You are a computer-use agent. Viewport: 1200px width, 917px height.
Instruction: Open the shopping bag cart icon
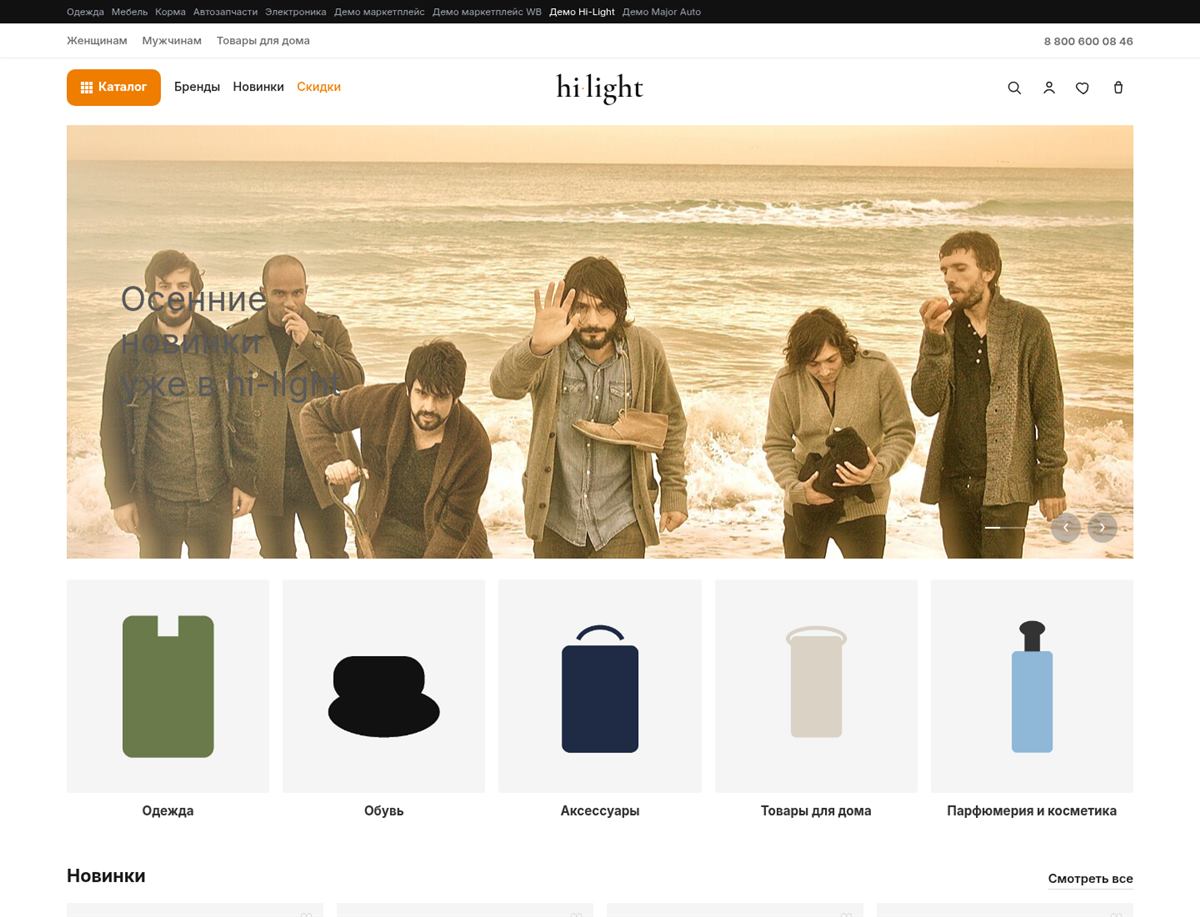[1118, 88]
